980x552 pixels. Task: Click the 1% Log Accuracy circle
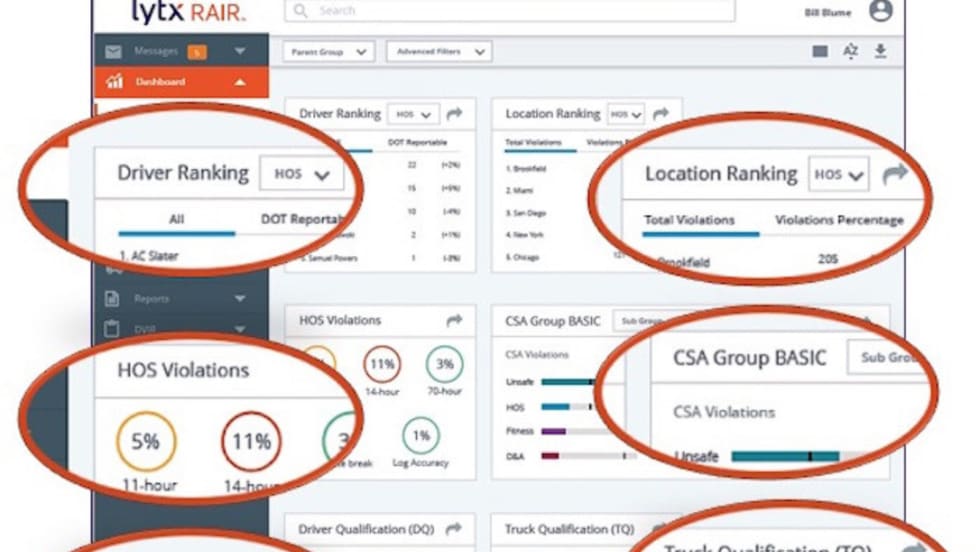421,437
